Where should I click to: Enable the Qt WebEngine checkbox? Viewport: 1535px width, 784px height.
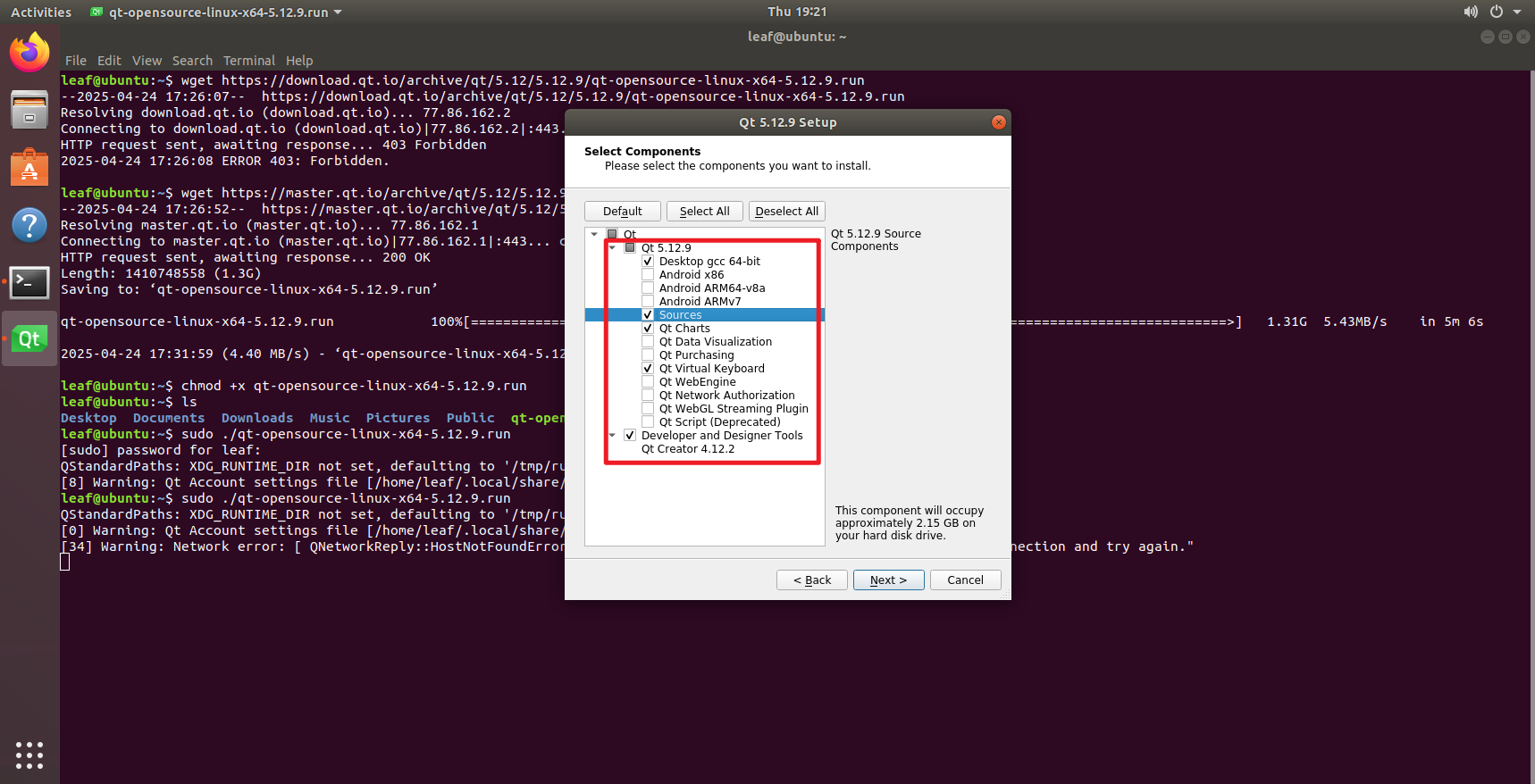pos(648,382)
